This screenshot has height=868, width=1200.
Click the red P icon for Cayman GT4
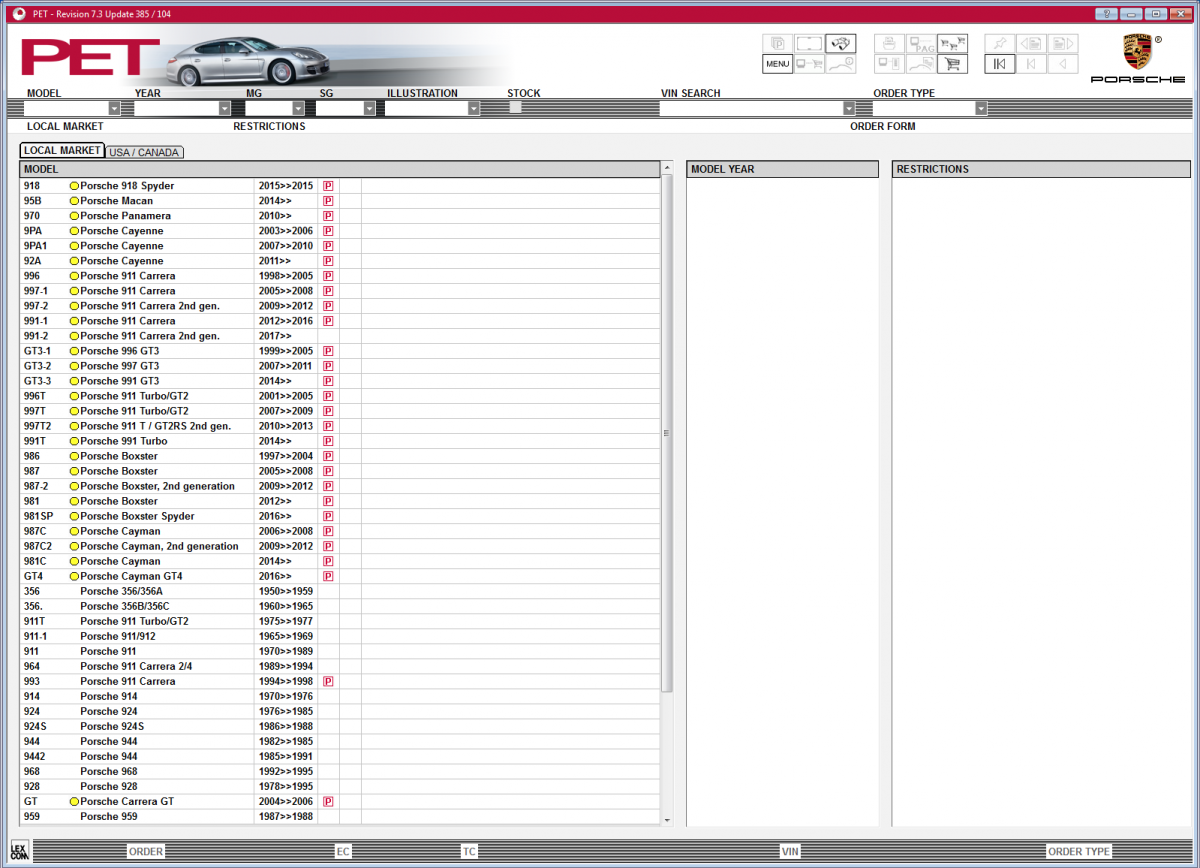point(327,577)
